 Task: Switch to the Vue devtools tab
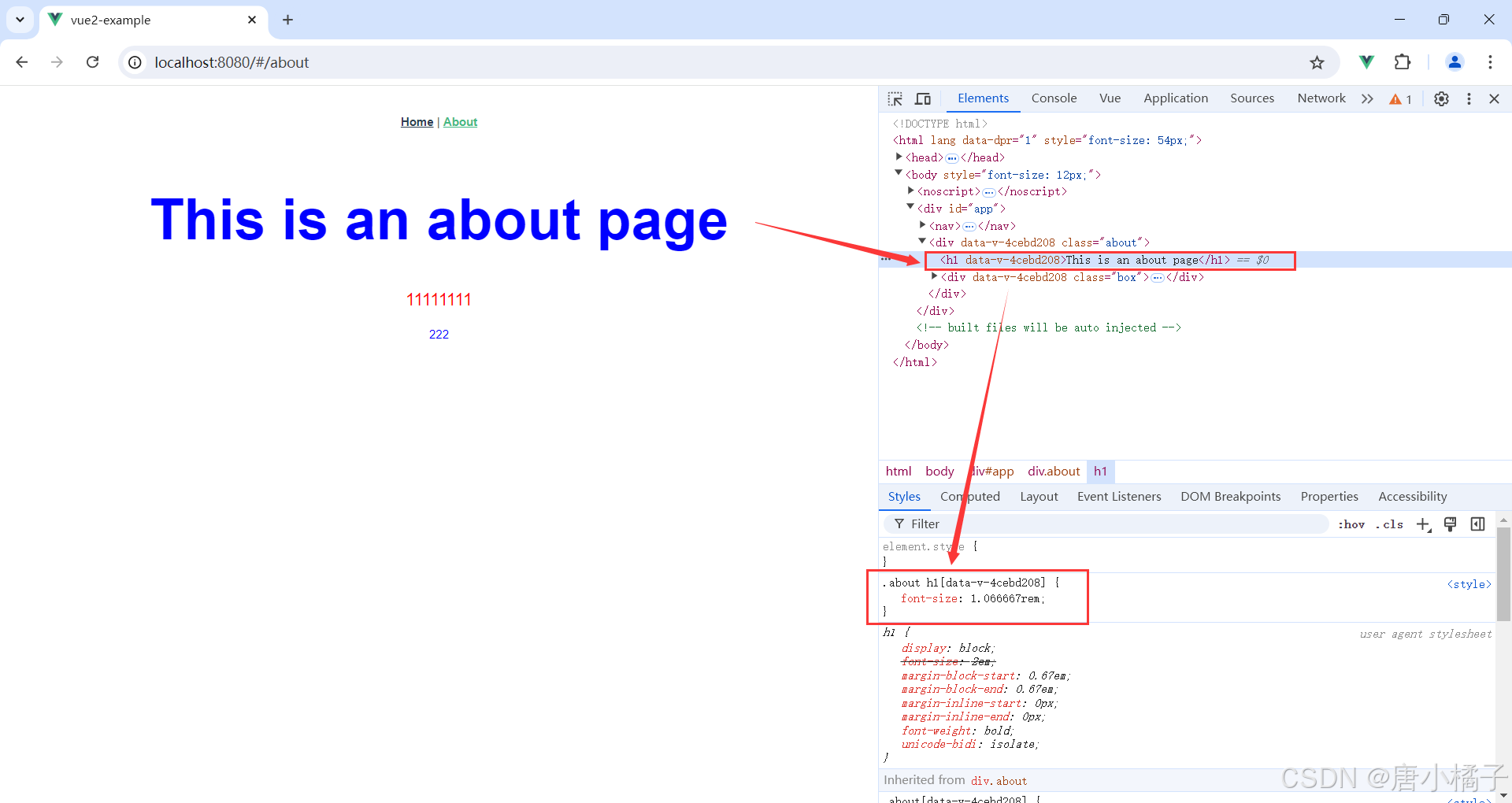point(1110,98)
